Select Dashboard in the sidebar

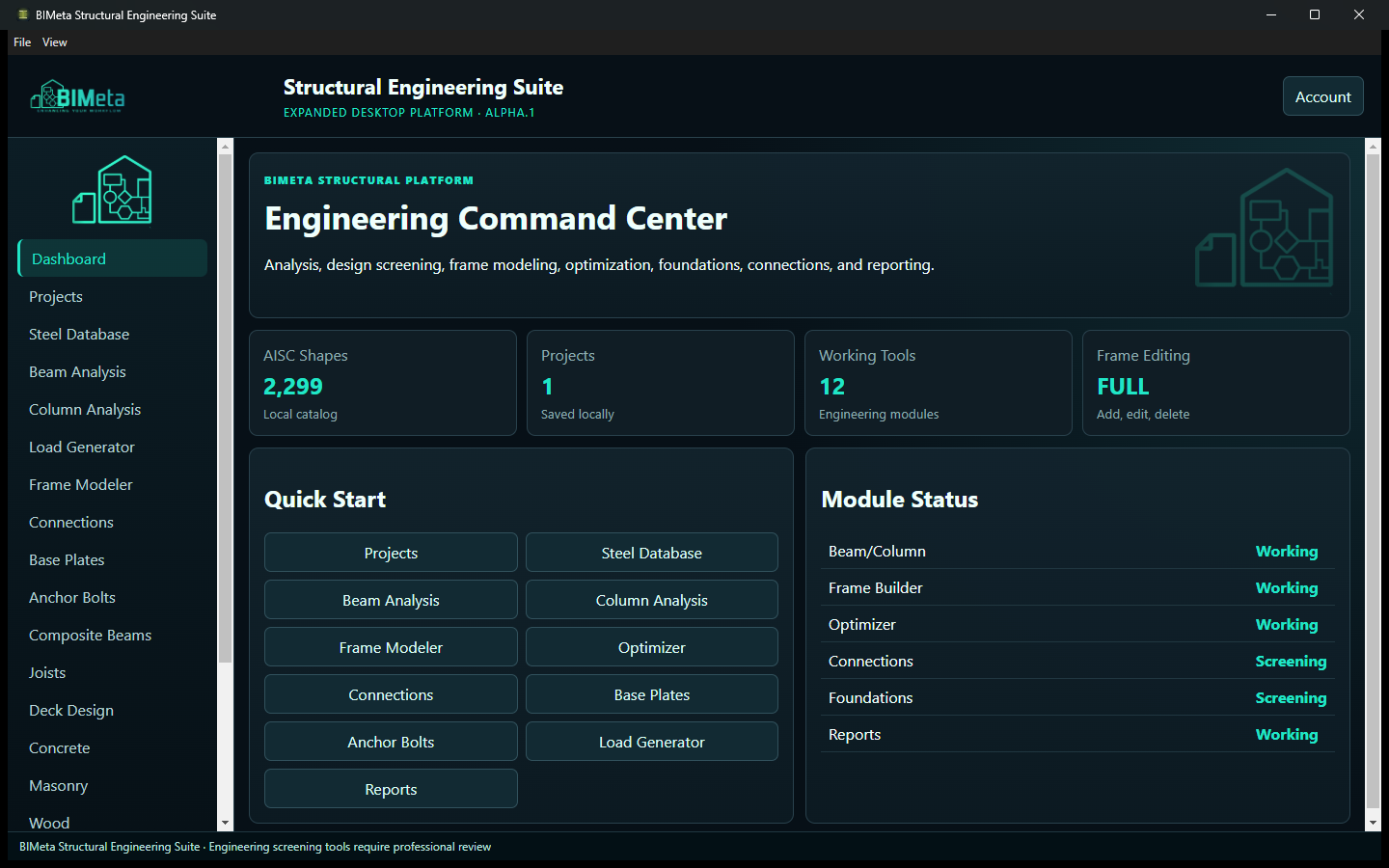[113, 258]
